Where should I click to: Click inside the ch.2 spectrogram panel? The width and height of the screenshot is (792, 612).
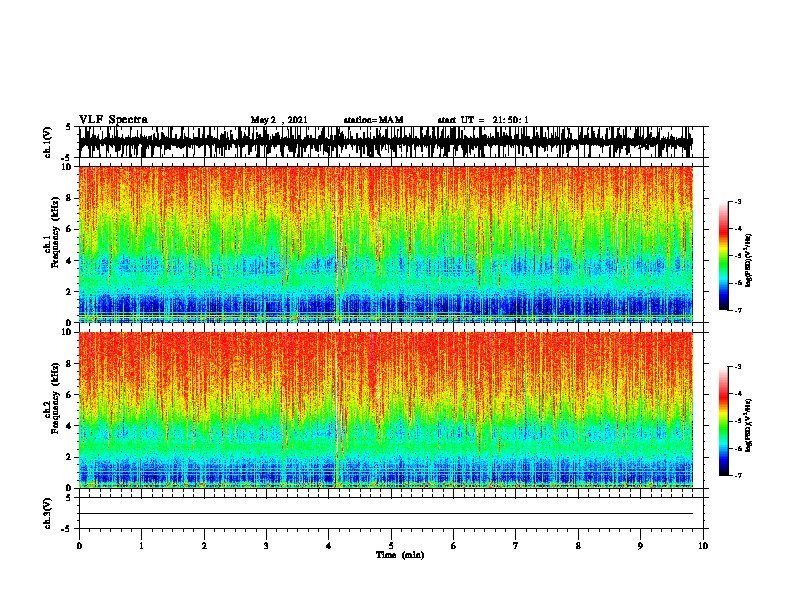[386, 410]
